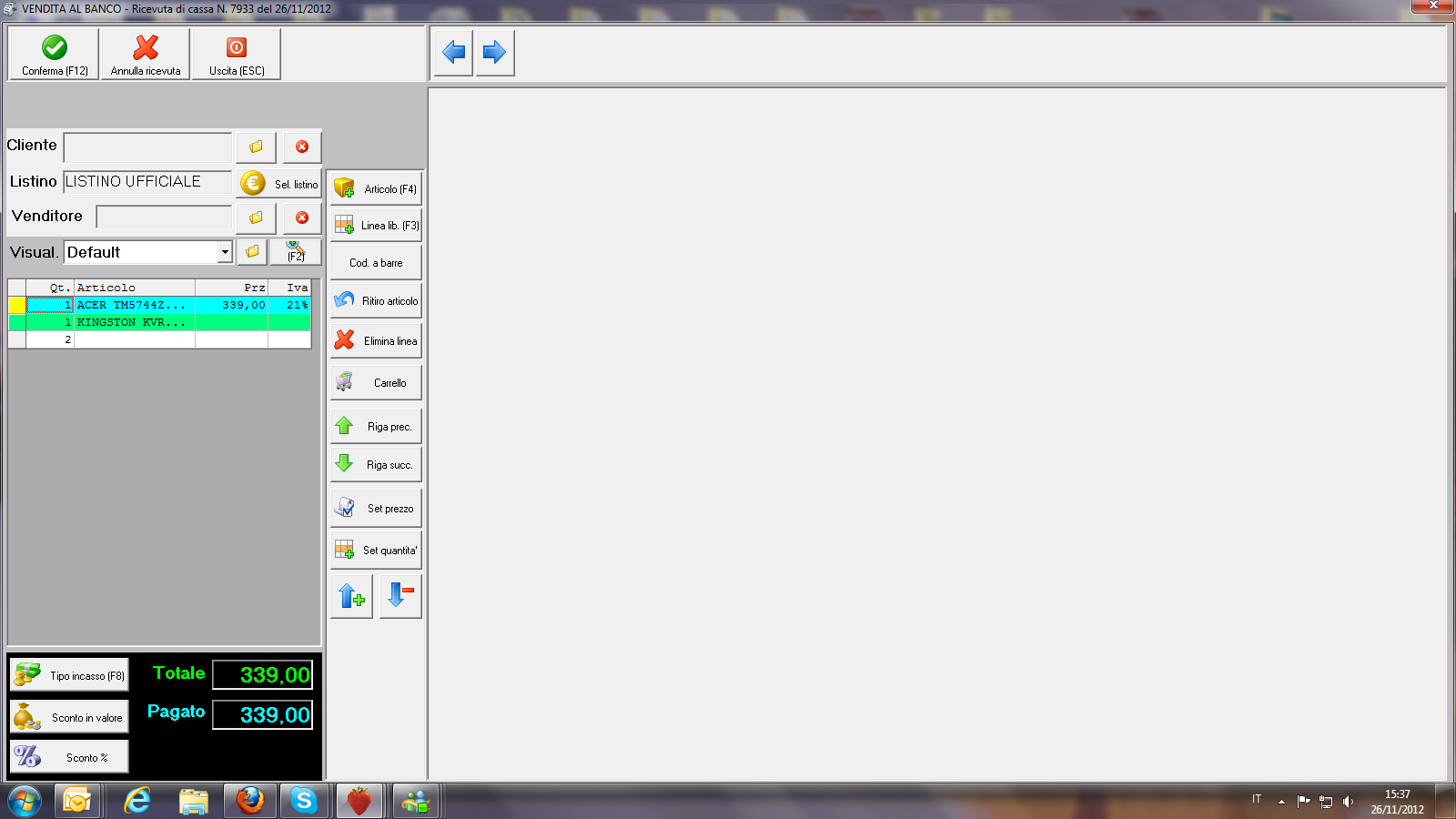Launch Firefox from the taskbar
Screen dimensions: 1456x819
click(249, 801)
